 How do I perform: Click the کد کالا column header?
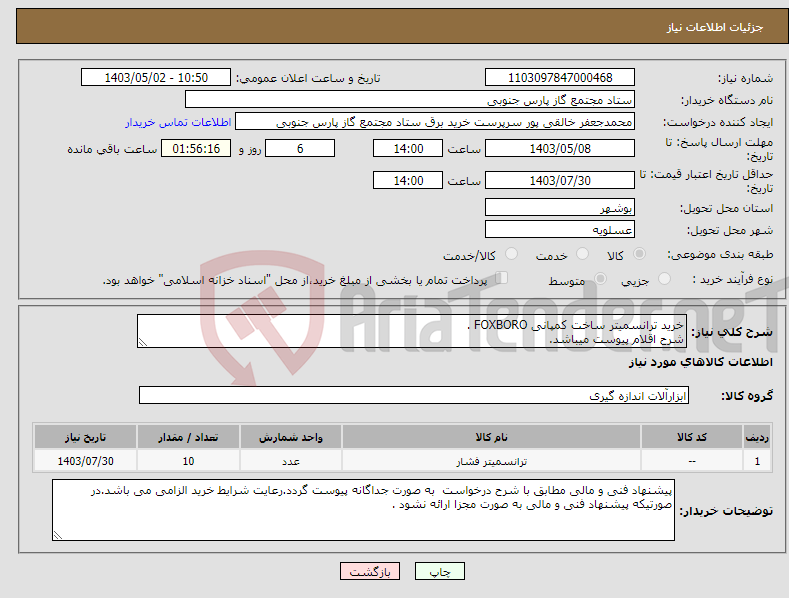click(692, 437)
